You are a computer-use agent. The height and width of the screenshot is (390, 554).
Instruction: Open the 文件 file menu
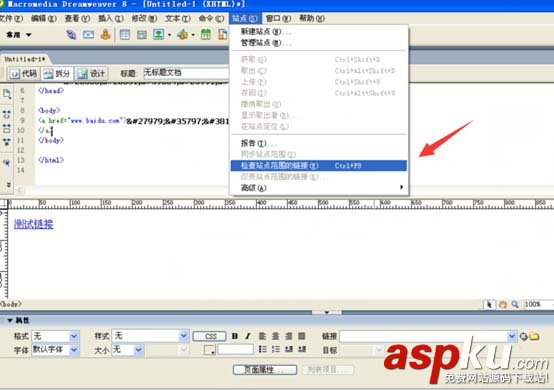(x=11, y=18)
